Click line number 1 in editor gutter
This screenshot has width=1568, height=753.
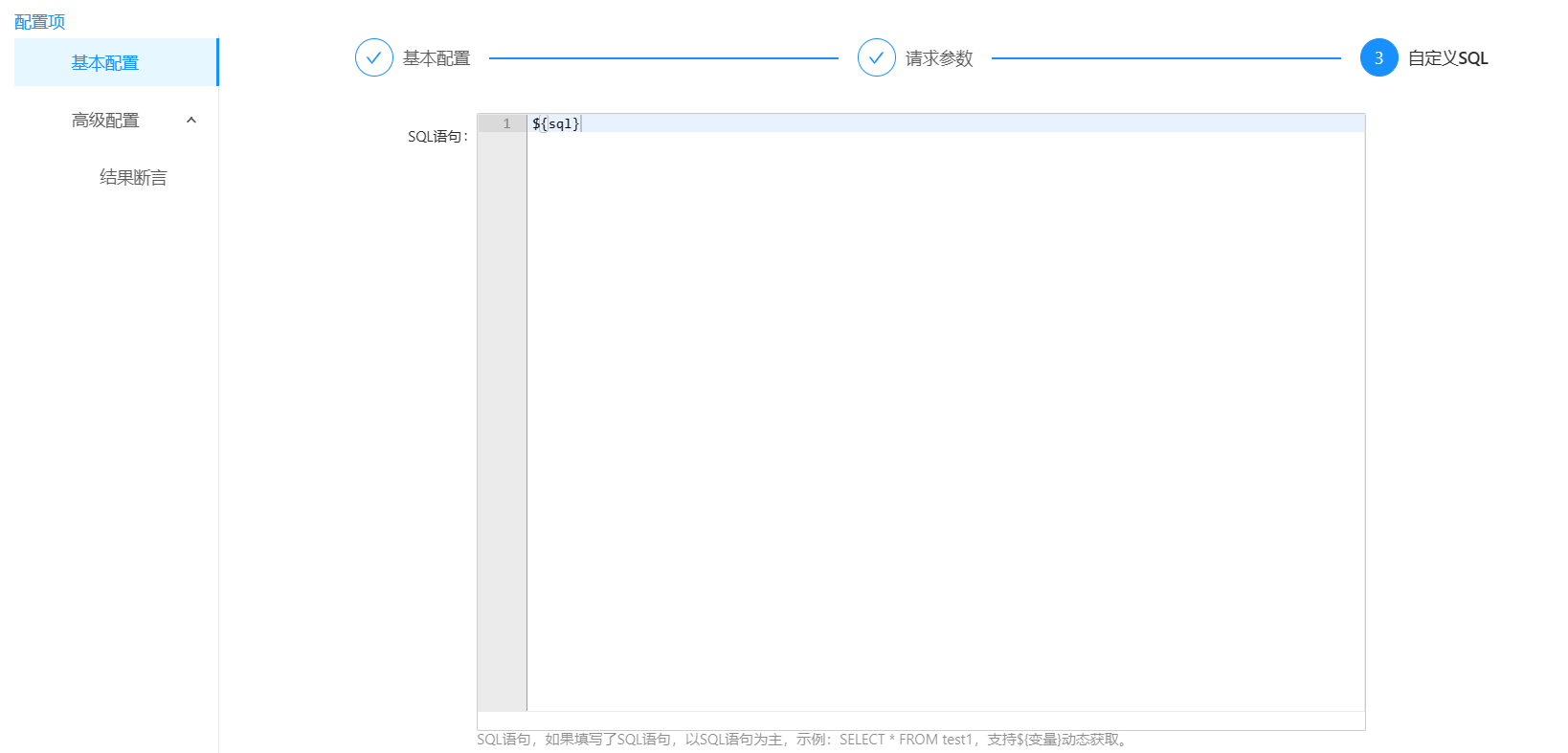[506, 123]
